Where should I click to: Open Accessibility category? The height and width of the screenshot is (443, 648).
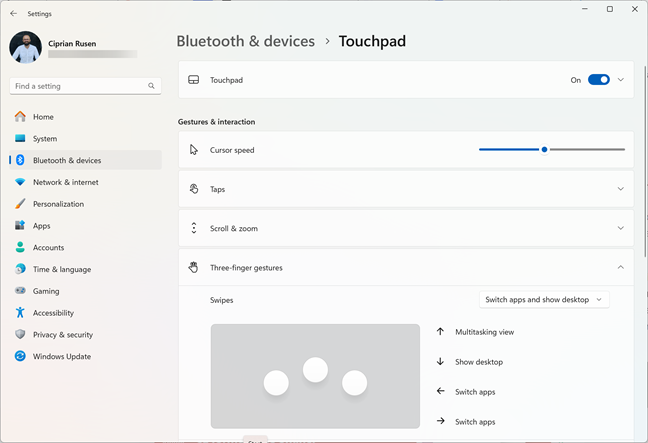point(86,312)
